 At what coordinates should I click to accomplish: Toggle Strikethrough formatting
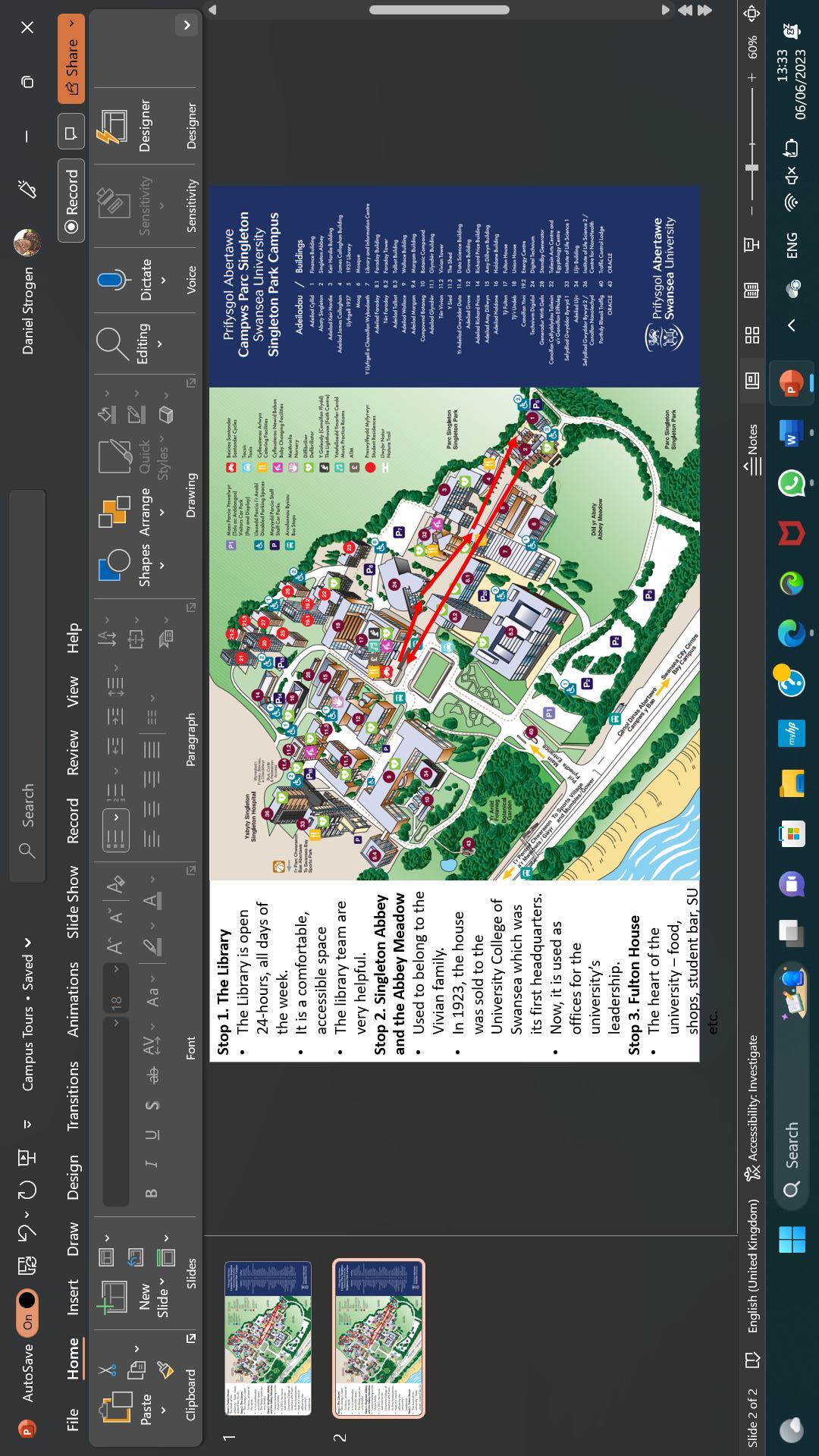point(152,1075)
